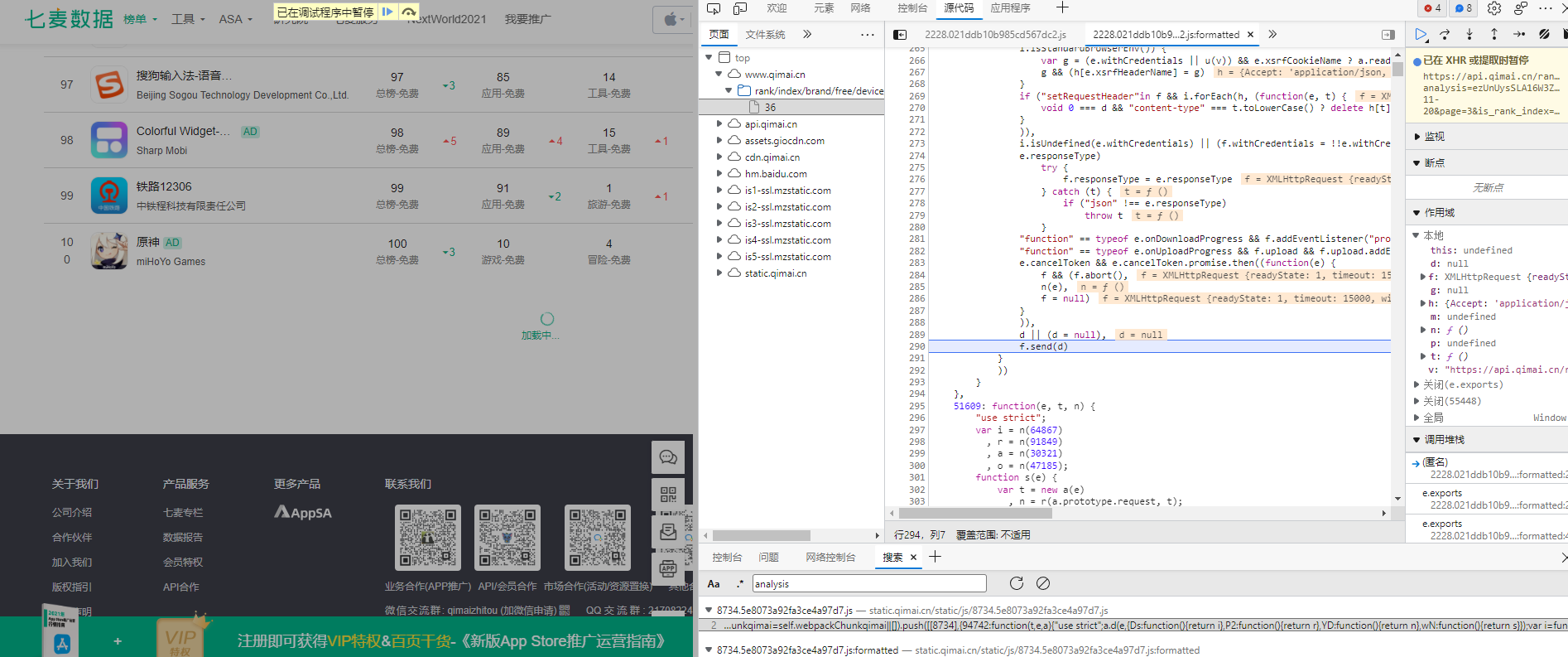The height and width of the screenshot is (657, 1568).
Task: Collapse the top frame tree node
Action: 709,57
